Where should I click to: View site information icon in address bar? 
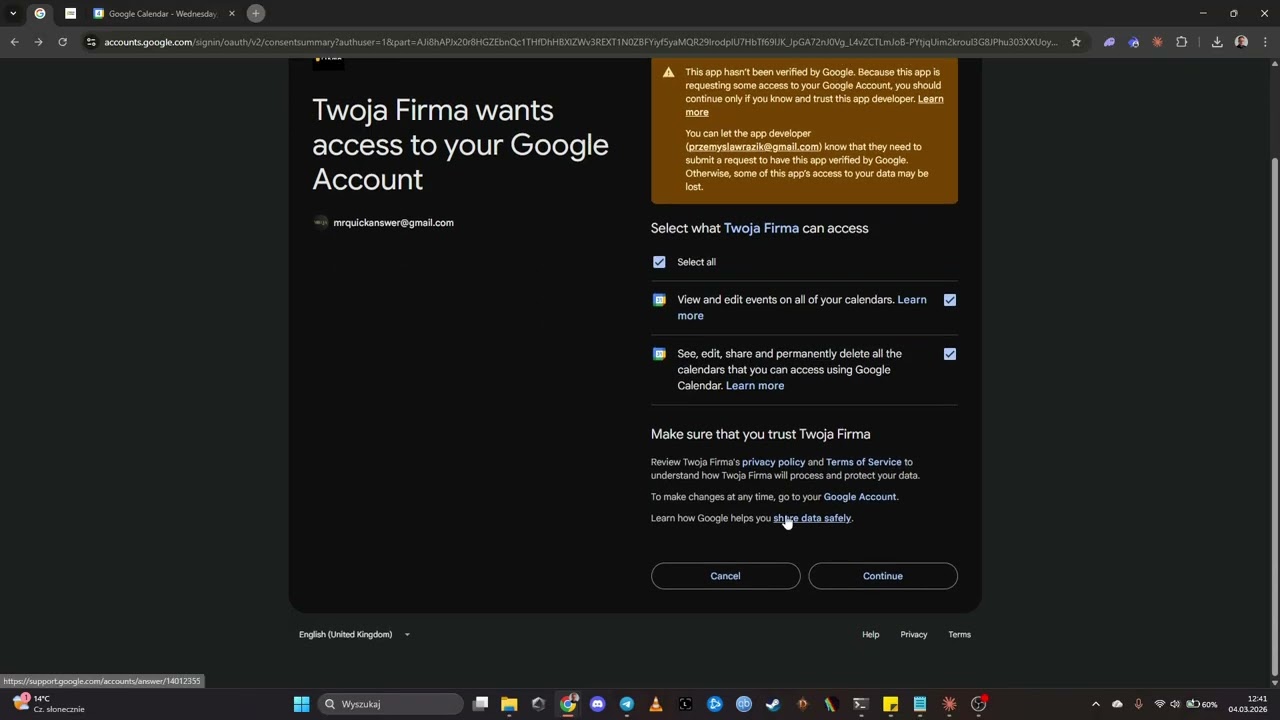click(x=91, y=42)
